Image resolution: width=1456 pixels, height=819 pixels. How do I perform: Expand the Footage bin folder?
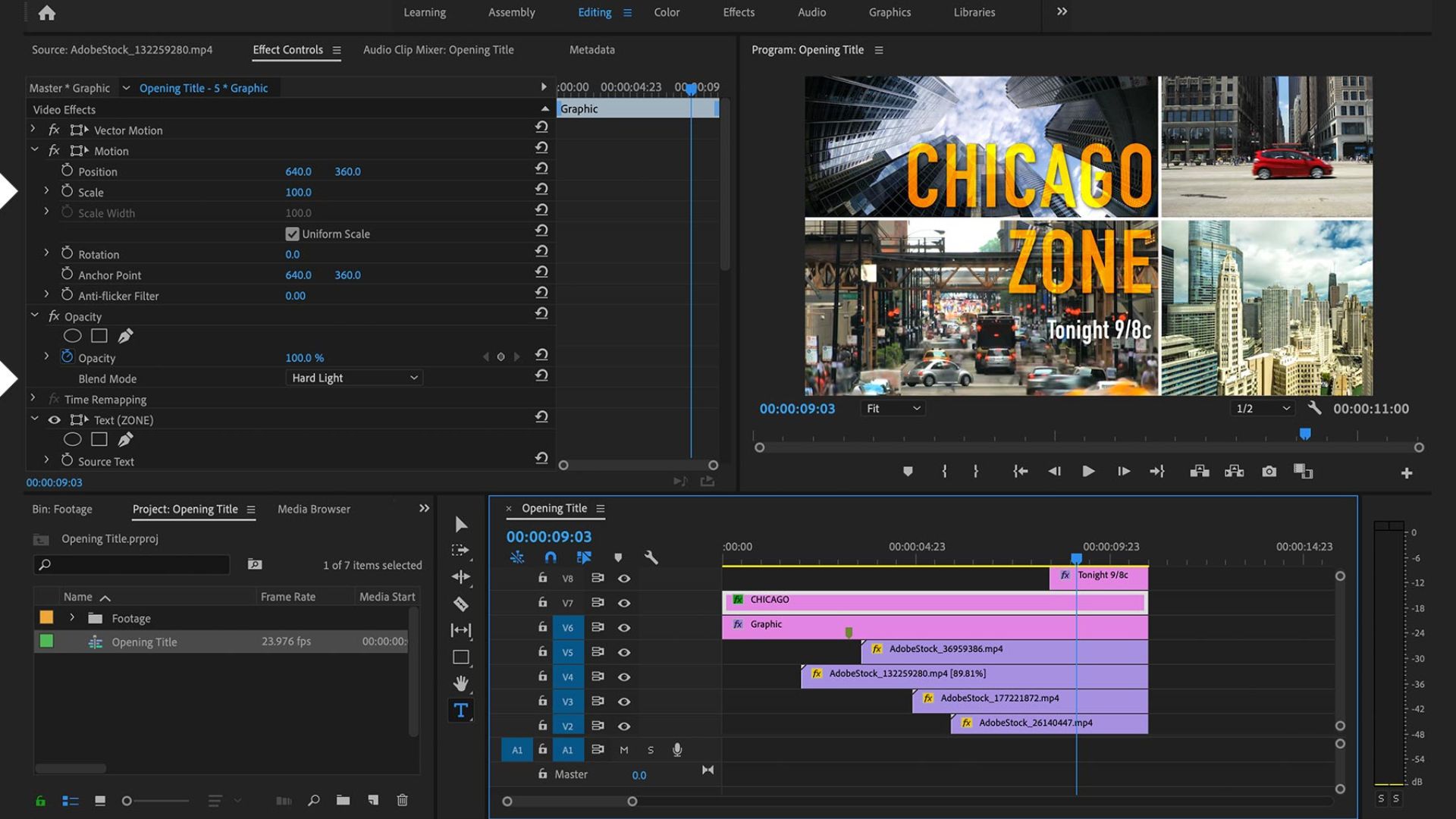tap(72, 618)
